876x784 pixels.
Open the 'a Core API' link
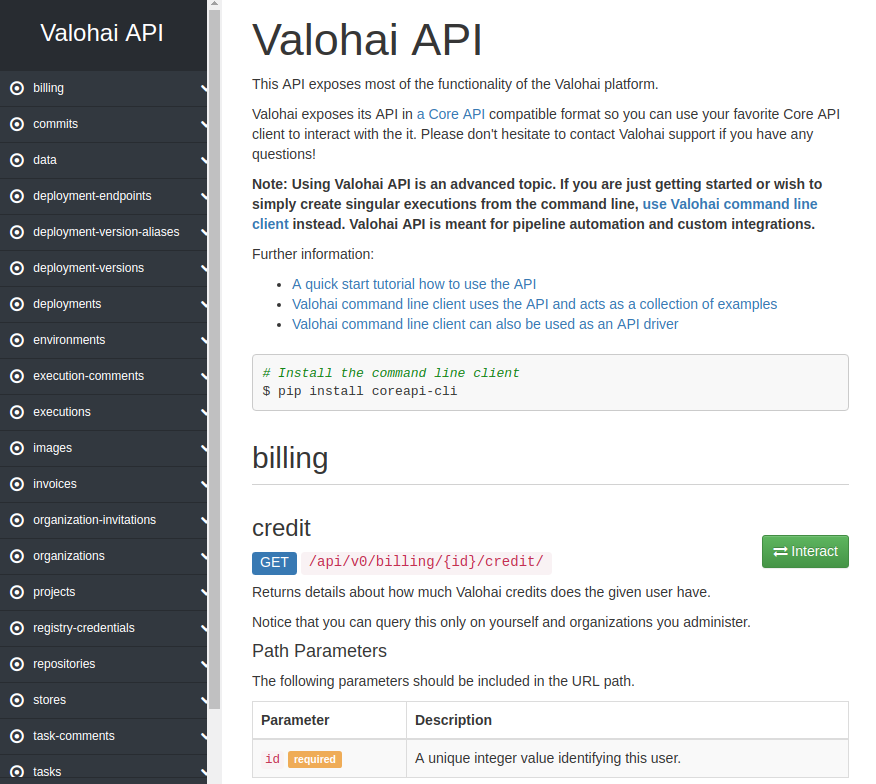[451, 115]
